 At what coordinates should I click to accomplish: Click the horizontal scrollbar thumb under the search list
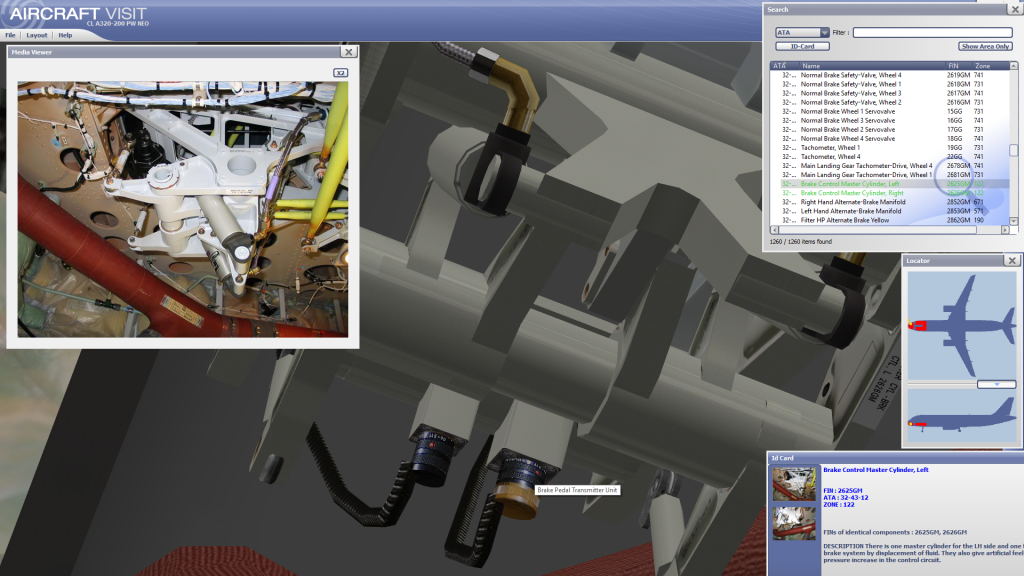click(x=878, y=230)
